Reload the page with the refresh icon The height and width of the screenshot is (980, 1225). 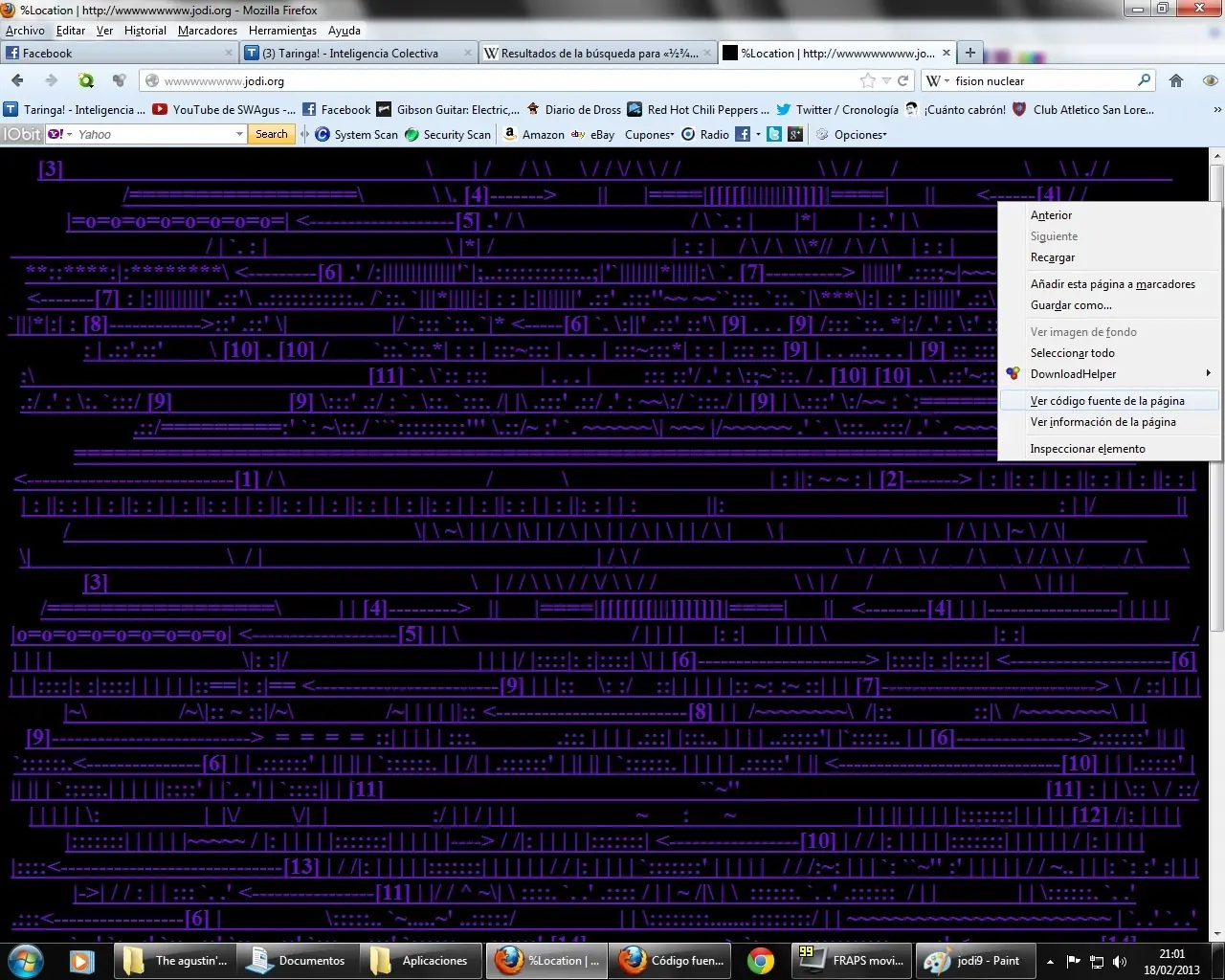[902, 80]
